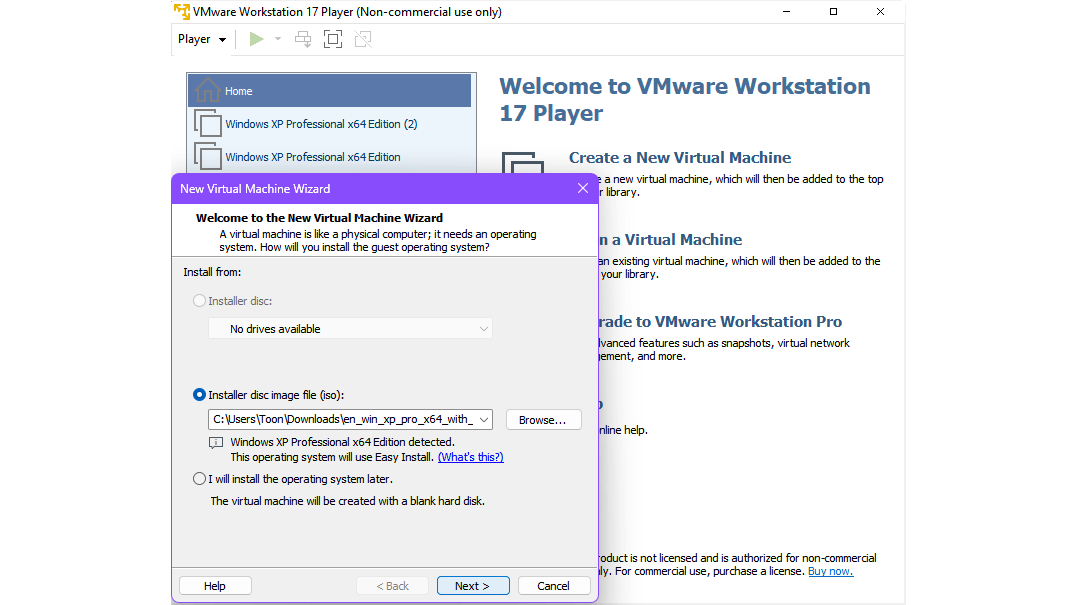Click 'Welcome to VMware Workstation 17 Player' title
The width and height of the screenshot is (1076, 605).
click(x=685, y=99)
